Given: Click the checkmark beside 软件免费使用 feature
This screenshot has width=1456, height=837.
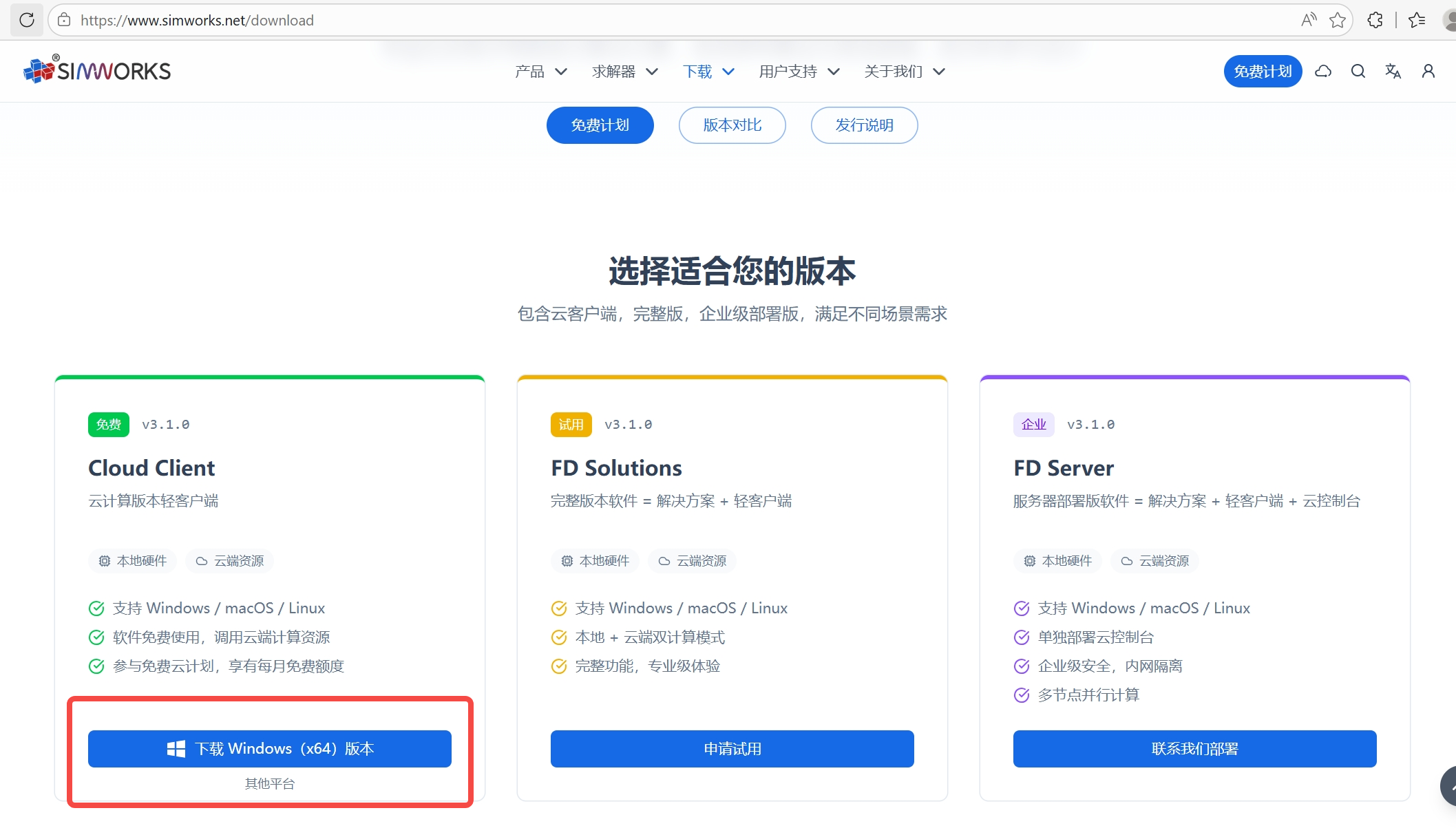Looking at the screenshot, I should (96, 637).
